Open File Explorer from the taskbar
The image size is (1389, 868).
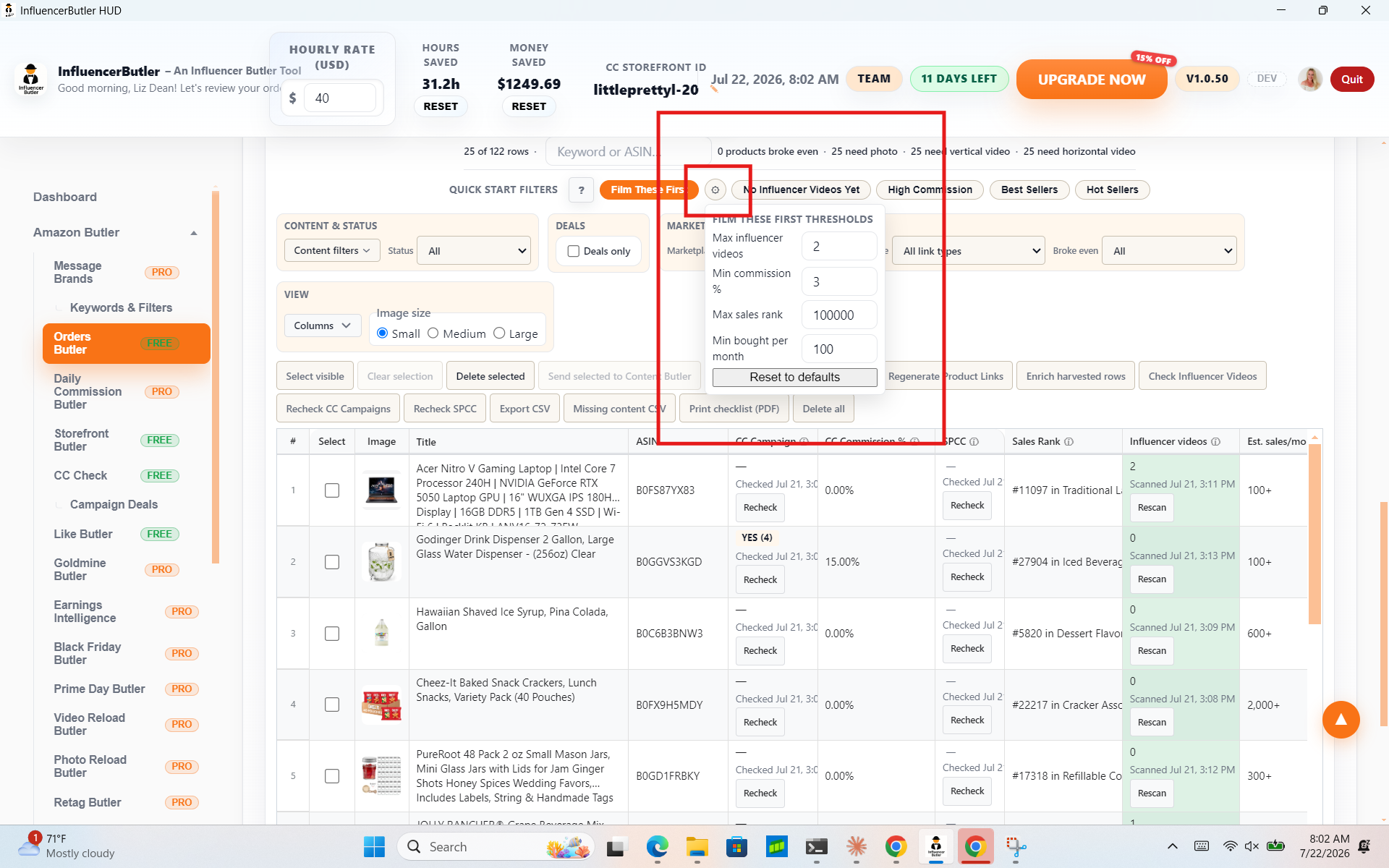(x=697, y=846)
